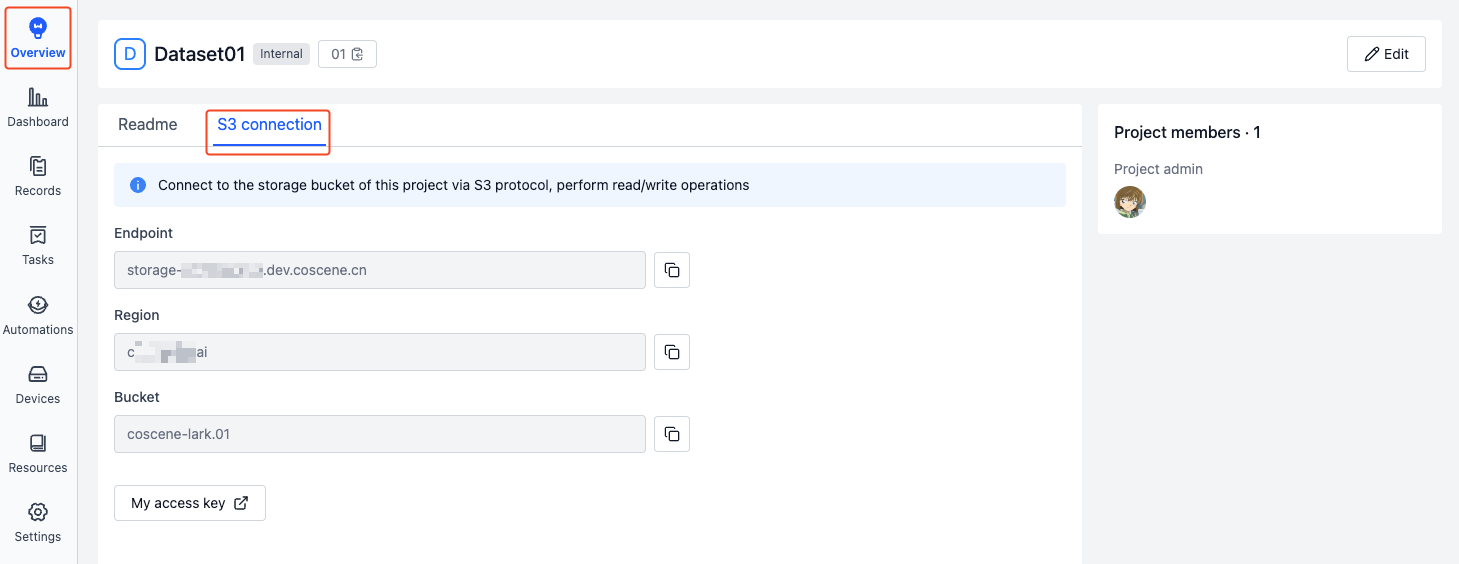Navigate to Devices page
Image resolution: width=1459 pixels, height=564 pixels.
point(38,385)
